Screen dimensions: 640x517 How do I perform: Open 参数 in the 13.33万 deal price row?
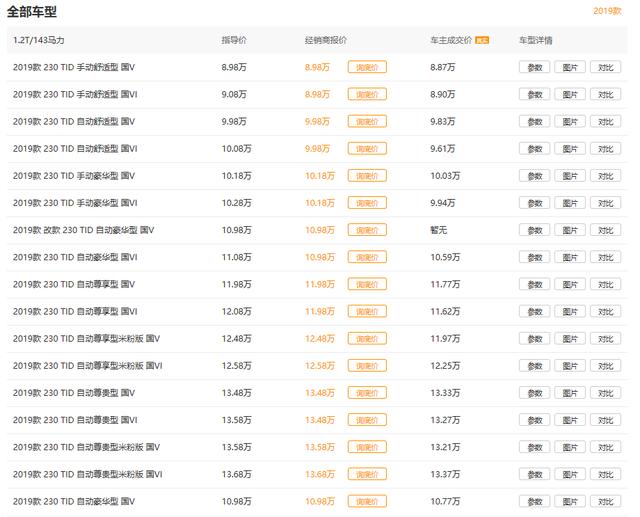(534, 393)
